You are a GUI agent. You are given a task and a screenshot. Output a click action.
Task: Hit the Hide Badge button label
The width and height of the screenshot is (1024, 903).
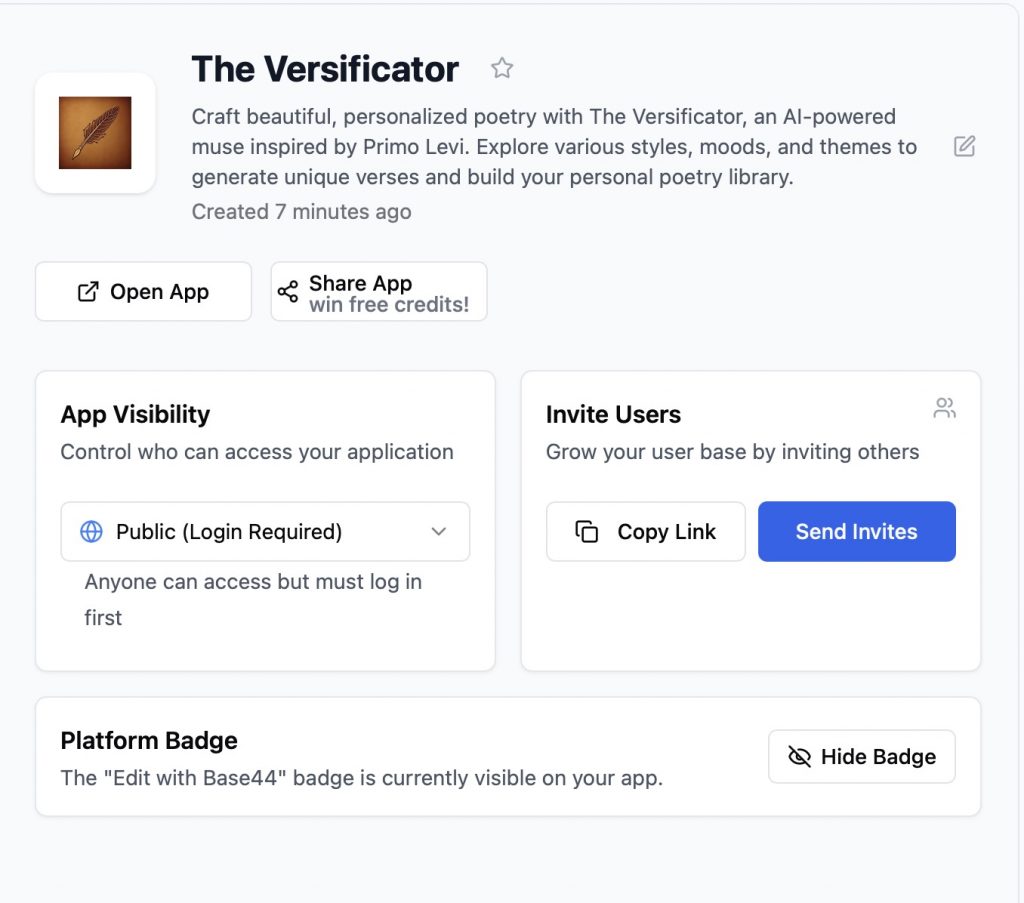[878, 757]
